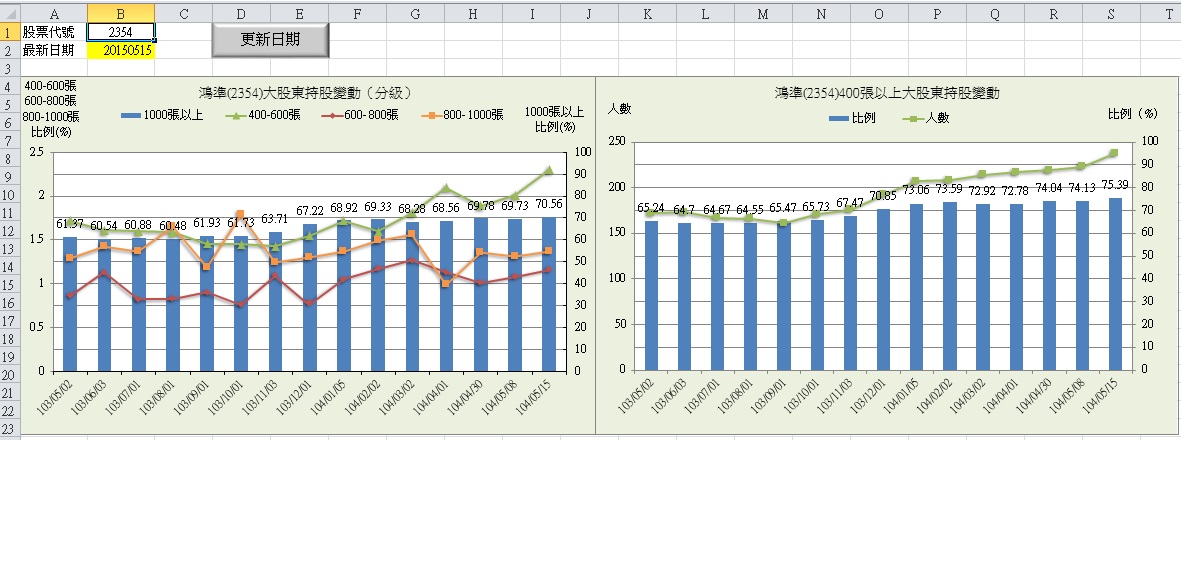The image size is (1181, 561).
Task: Select column M header
Action: 763,14
